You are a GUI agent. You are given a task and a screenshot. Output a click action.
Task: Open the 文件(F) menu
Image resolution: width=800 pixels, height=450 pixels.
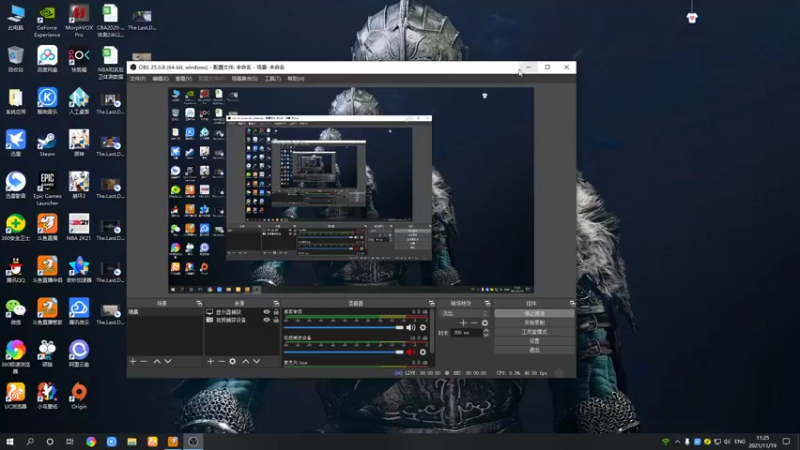[138, 79]
